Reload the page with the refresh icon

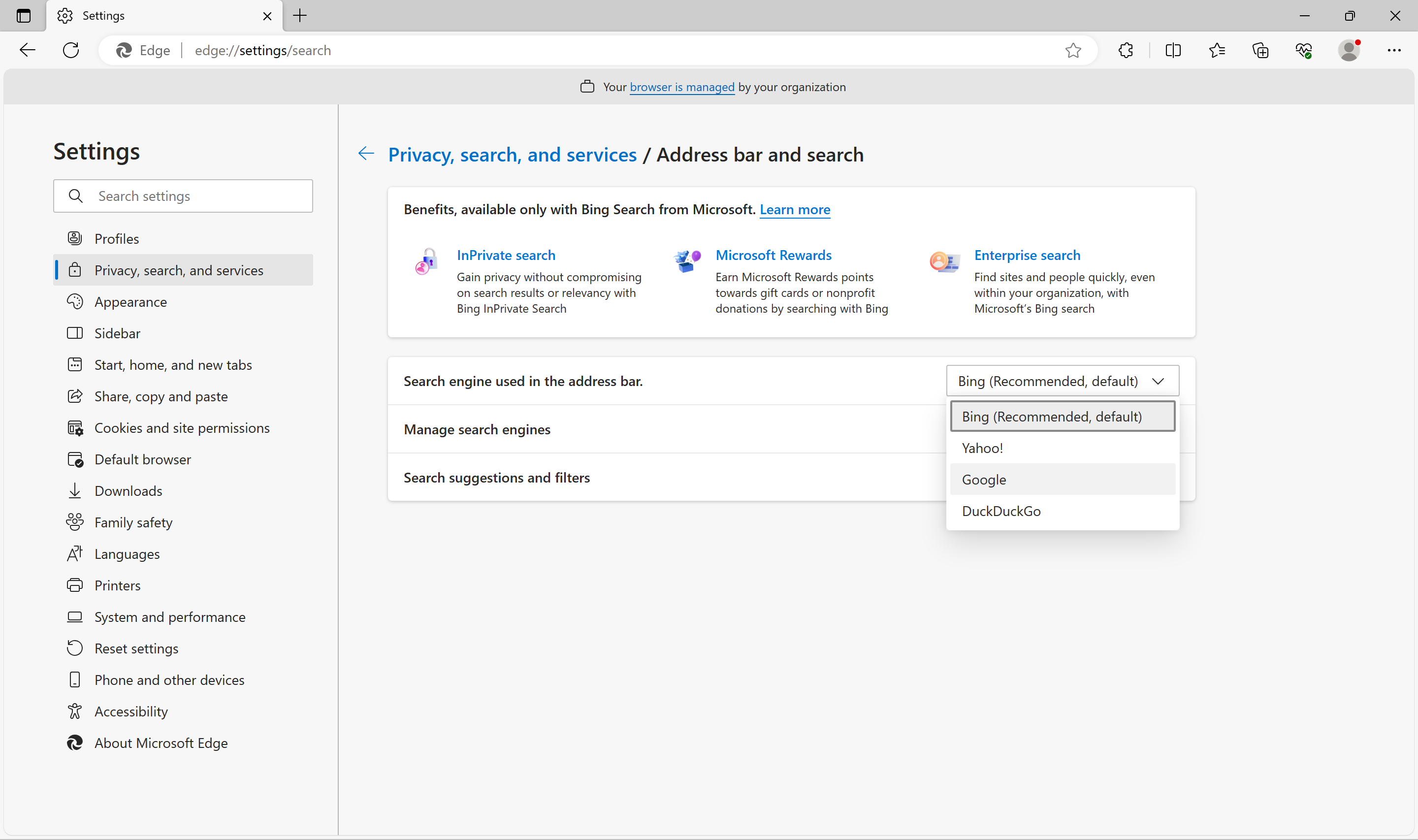pyautogui.click(x=71, y=50)
